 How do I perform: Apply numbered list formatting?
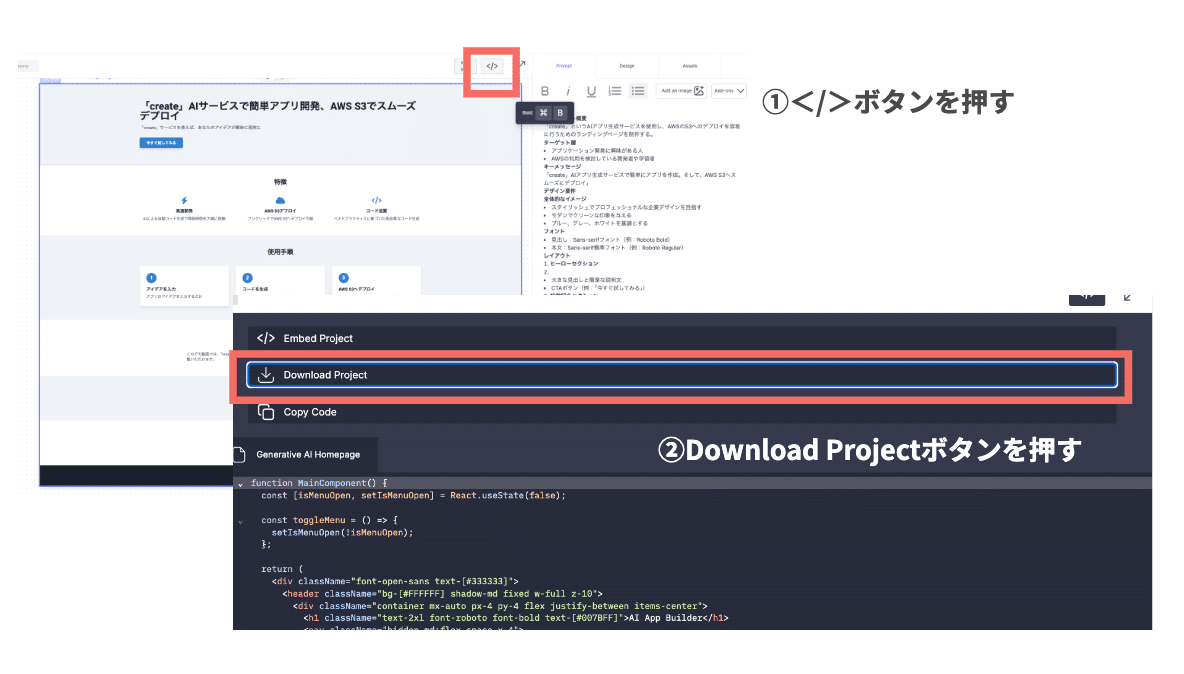615,91
